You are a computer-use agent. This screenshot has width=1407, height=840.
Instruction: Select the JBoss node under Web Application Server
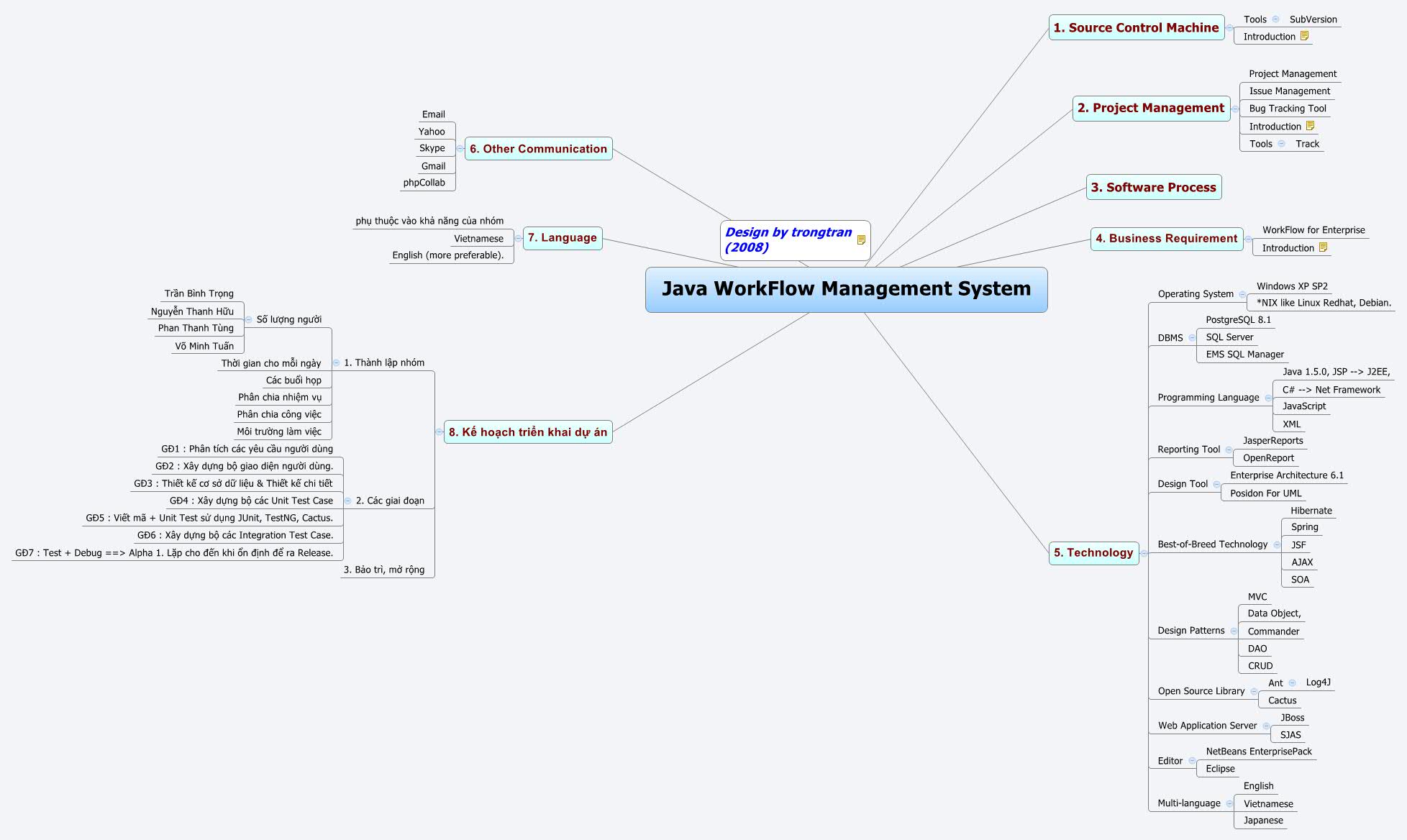click(1293, 717)
